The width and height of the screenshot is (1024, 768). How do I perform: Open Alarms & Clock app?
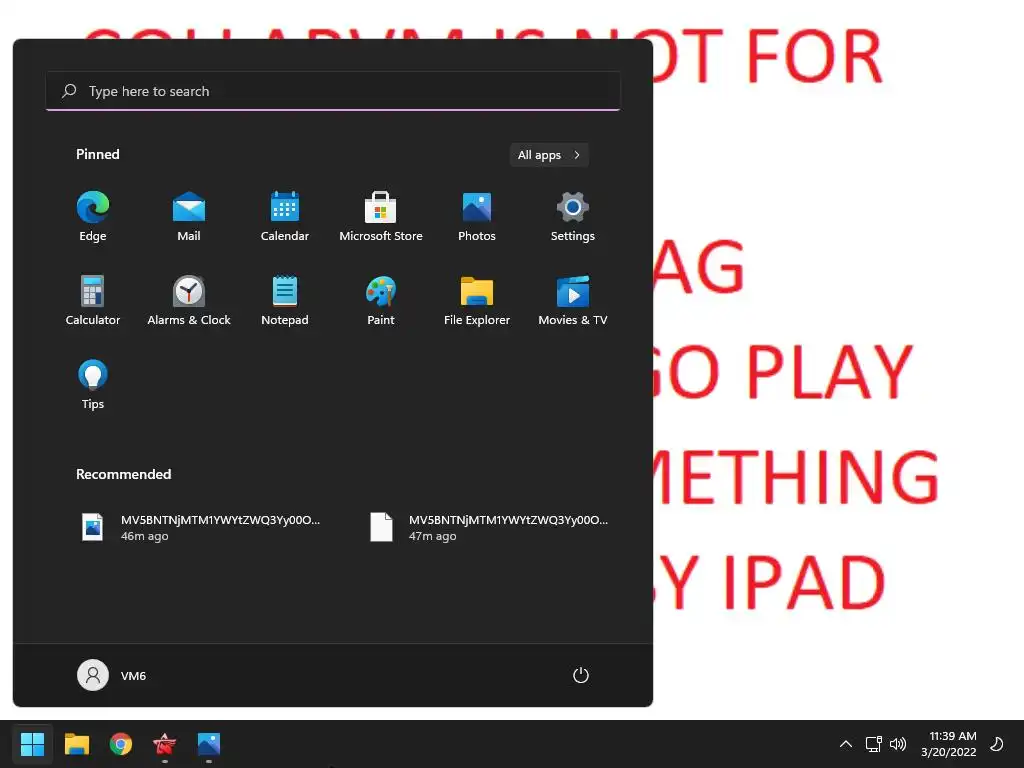click(189, 301)
